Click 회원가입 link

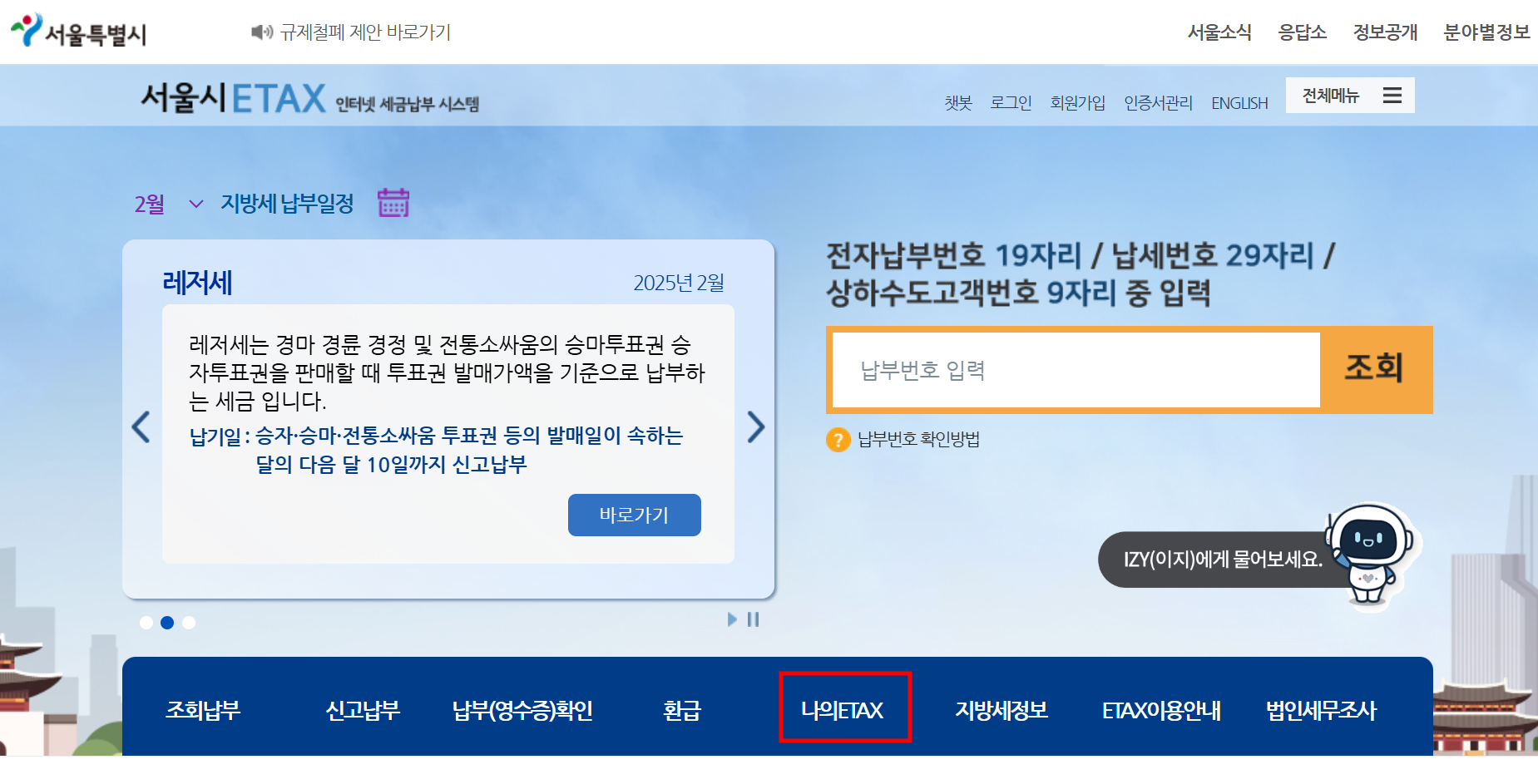(x=1078, y=102)
